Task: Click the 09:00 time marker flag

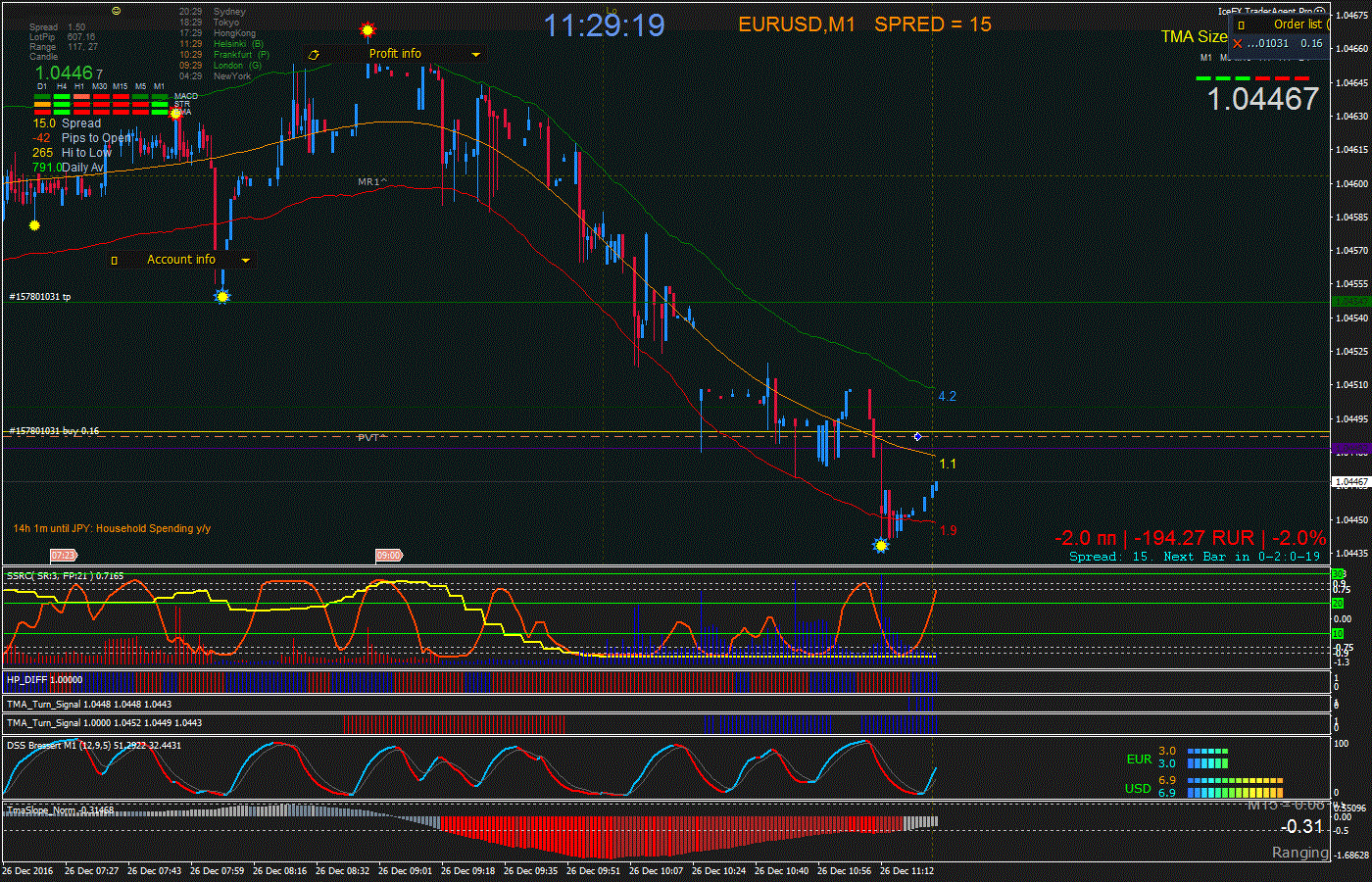Action: pyautogui.click(x=389, y=556)
